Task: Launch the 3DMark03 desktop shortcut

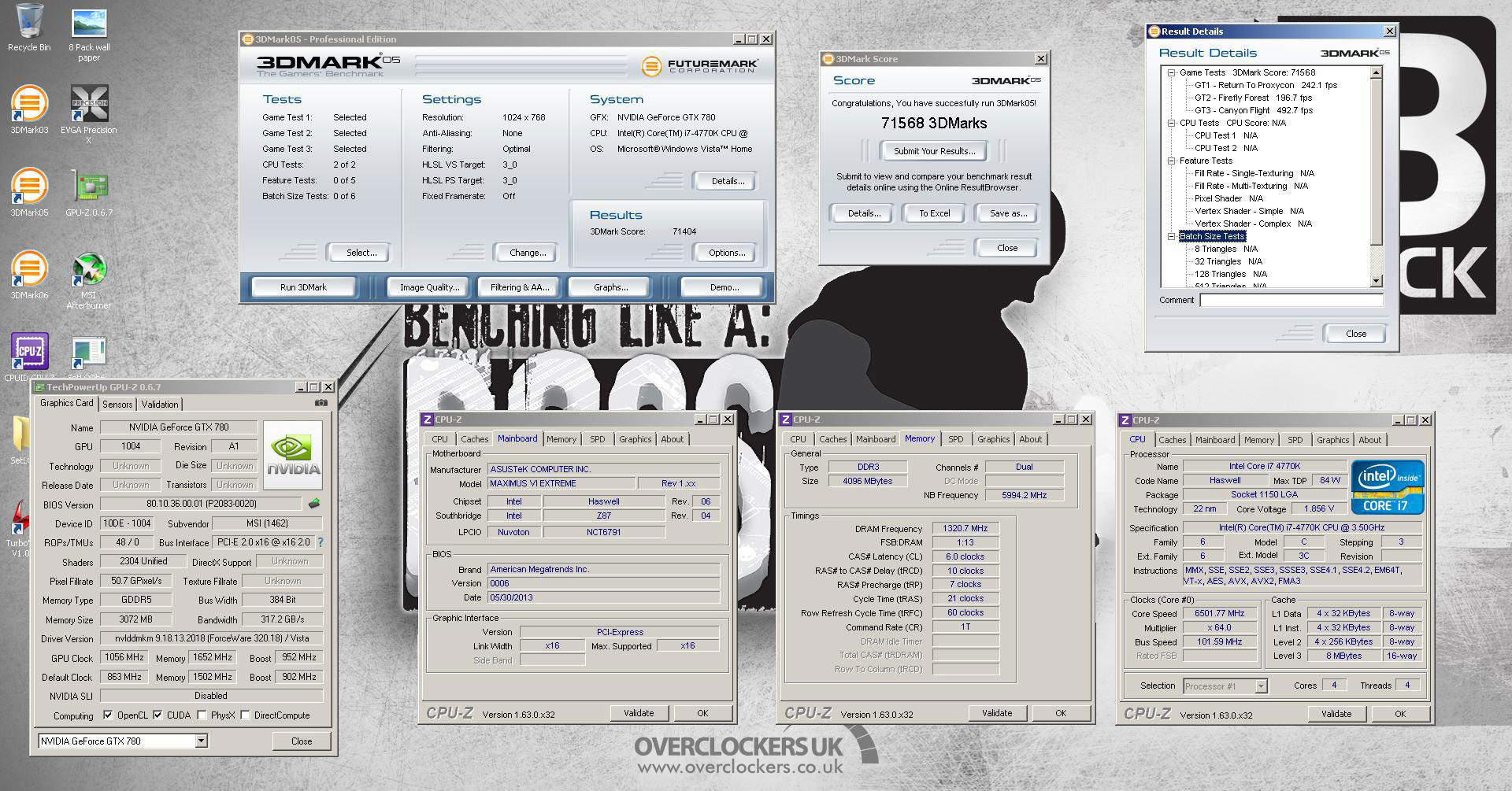Action: point(29,110)
